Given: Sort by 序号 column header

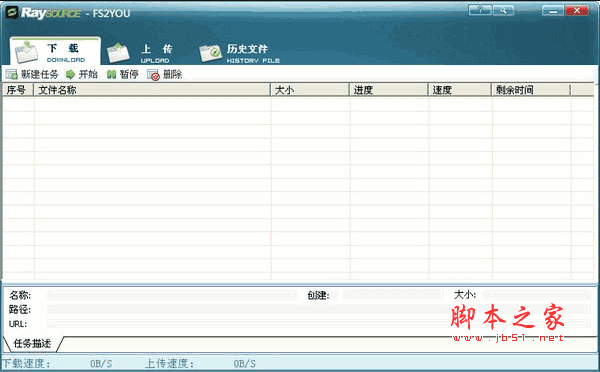Looking at the screenshot, I should (18, 90).
